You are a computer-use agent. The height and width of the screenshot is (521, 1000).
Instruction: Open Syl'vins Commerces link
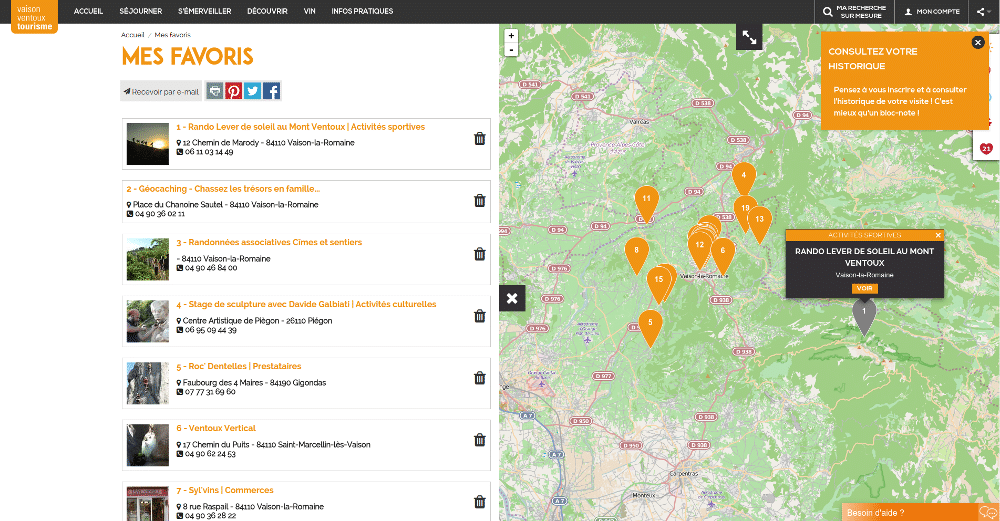click(x=224, y=490)
